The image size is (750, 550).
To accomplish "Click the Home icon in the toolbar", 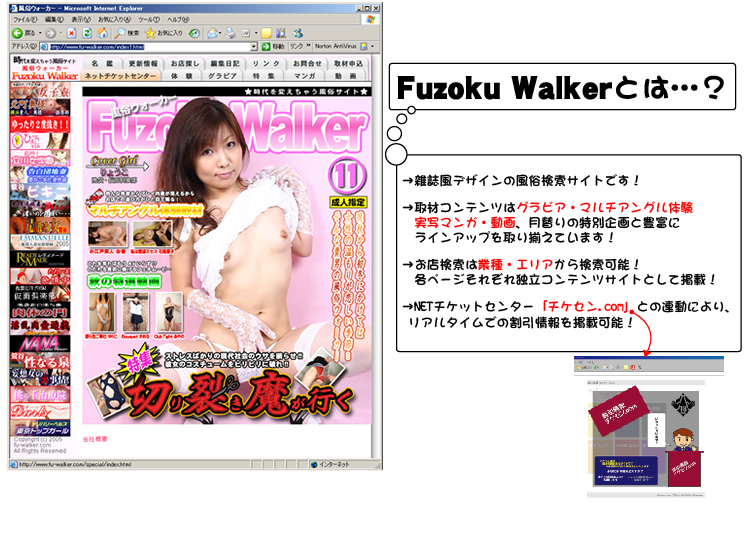I will [102, 33].
